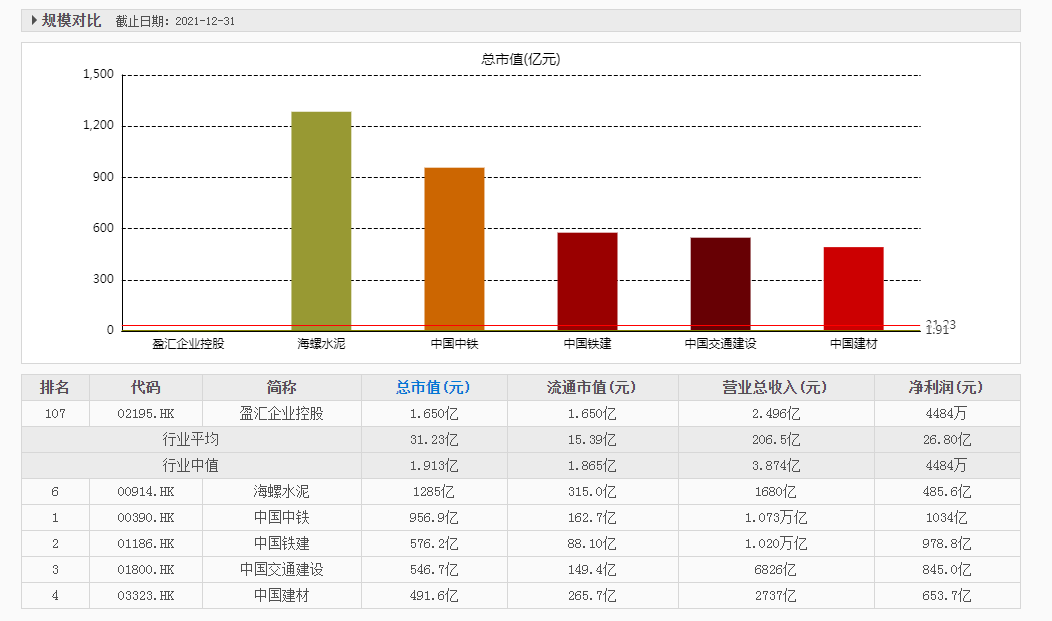Click 营业总收入 value 1.073万亿

[x=776, y=518]
